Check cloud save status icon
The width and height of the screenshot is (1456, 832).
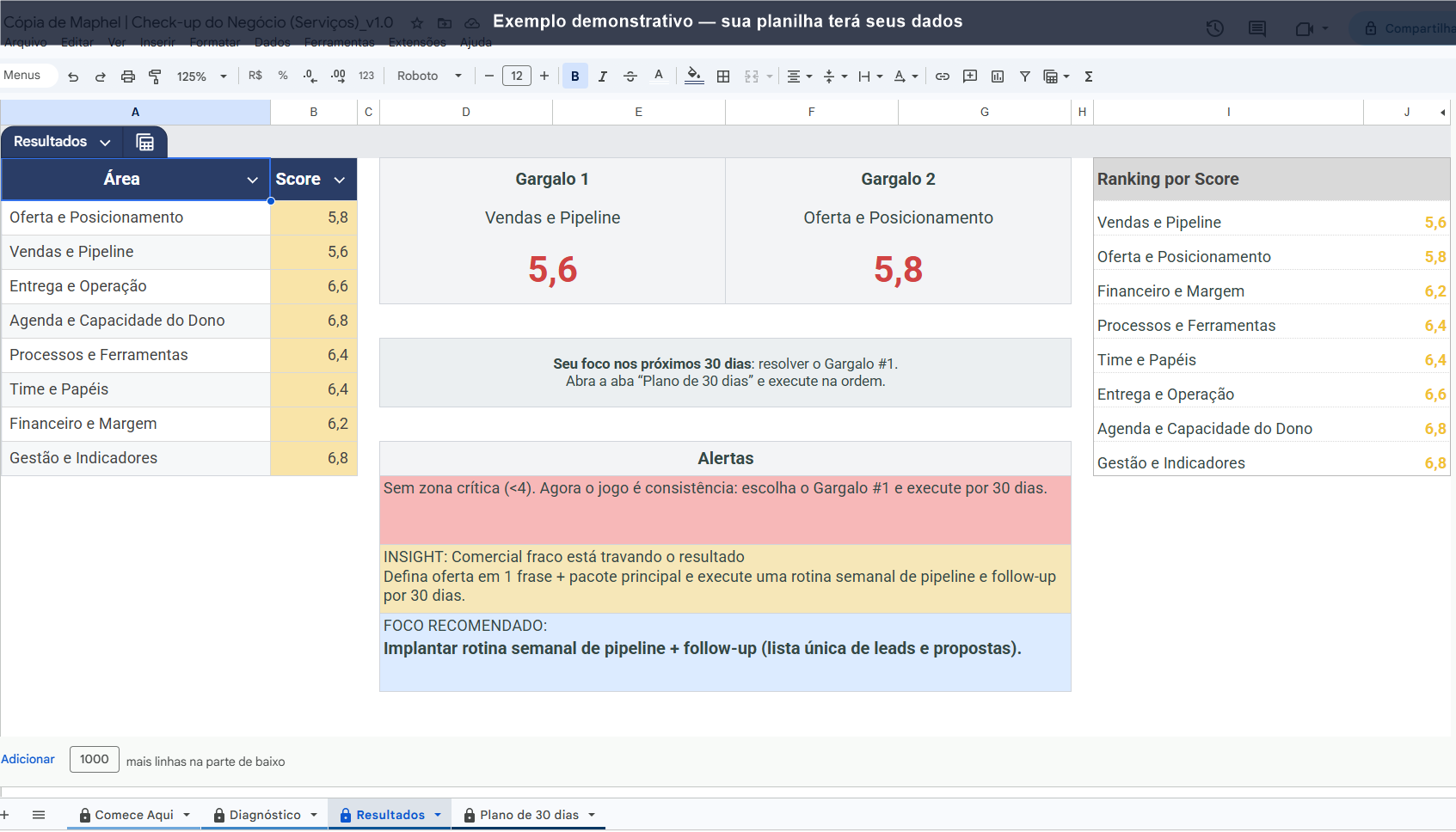(472, 23)
